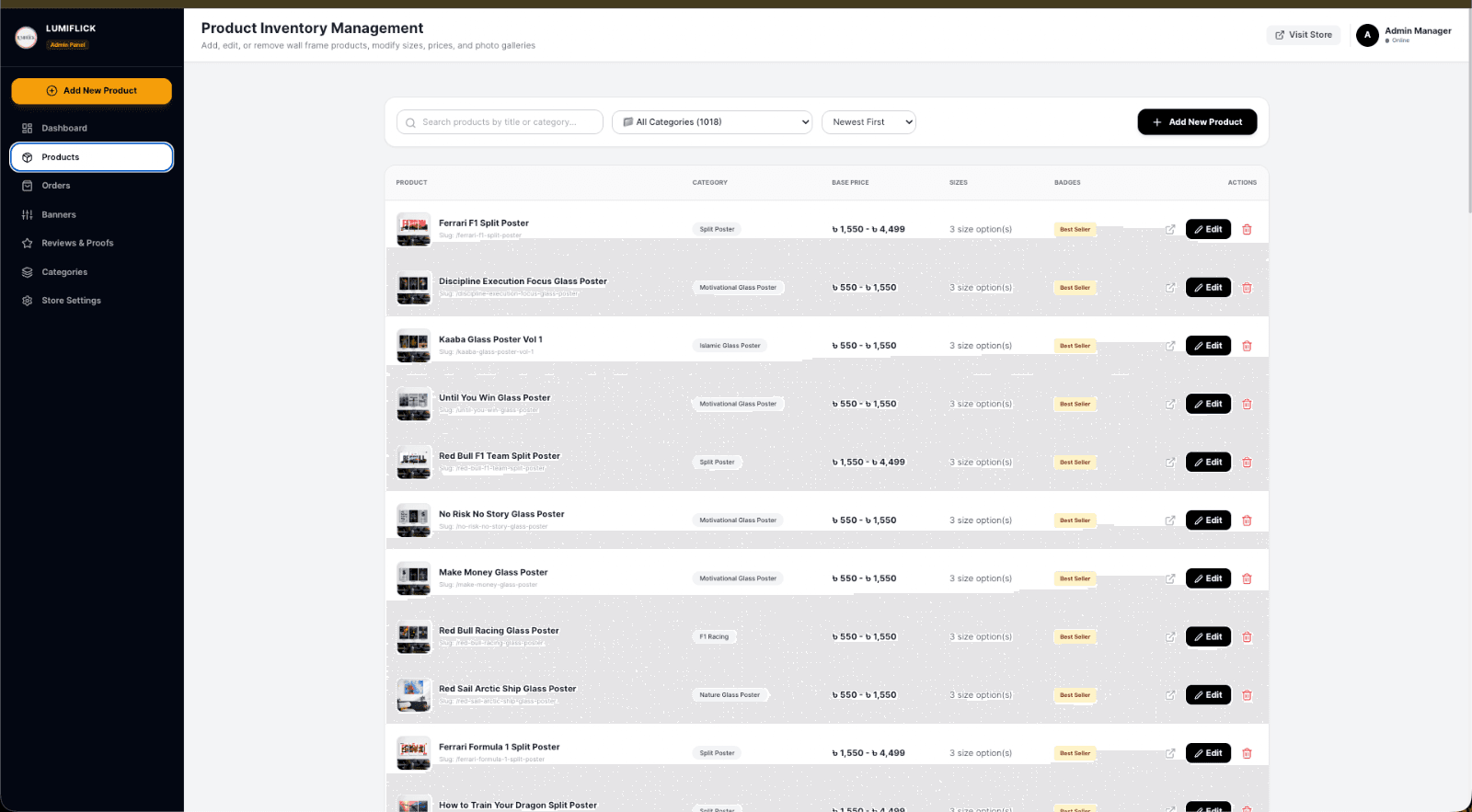
Task: Click Visit Store button
Action: (1304, 35)
